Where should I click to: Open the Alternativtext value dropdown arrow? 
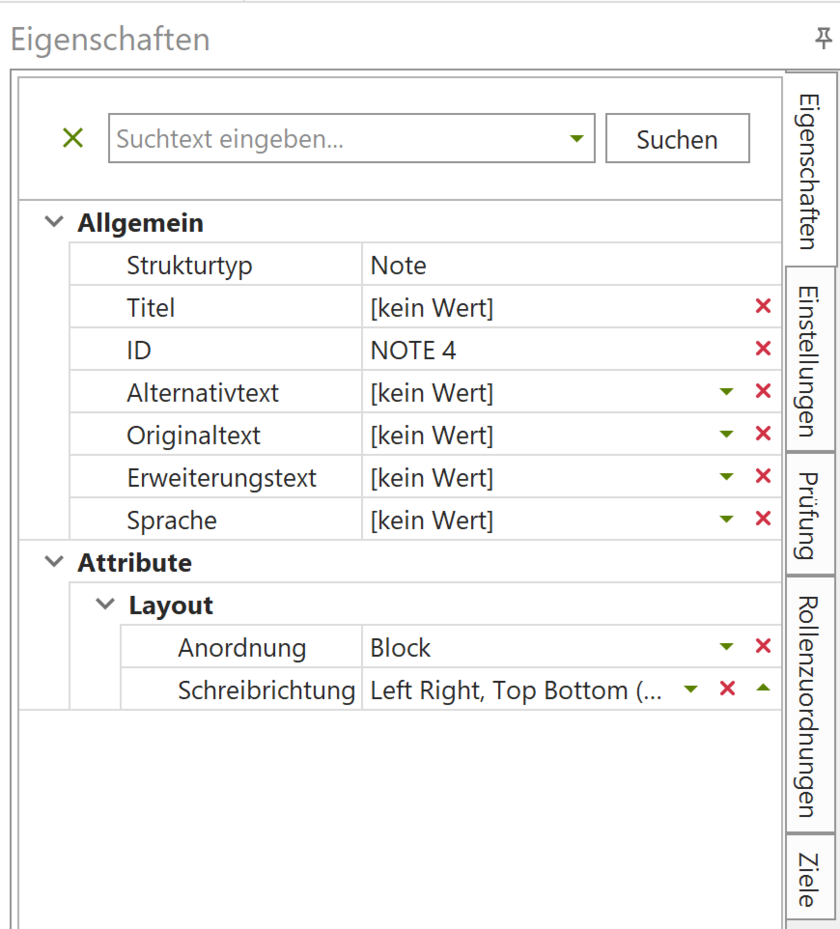(x=727, y=391)
